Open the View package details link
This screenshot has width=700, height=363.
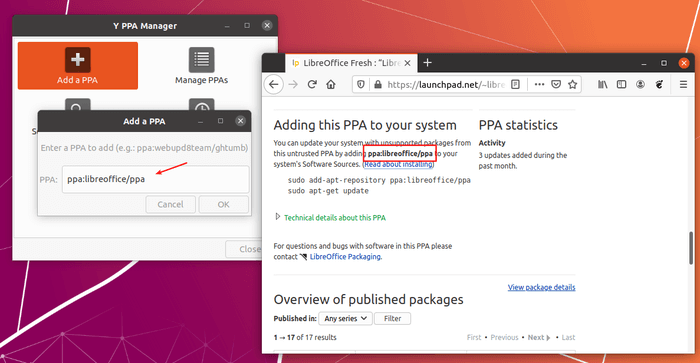(x=542, y=287)
